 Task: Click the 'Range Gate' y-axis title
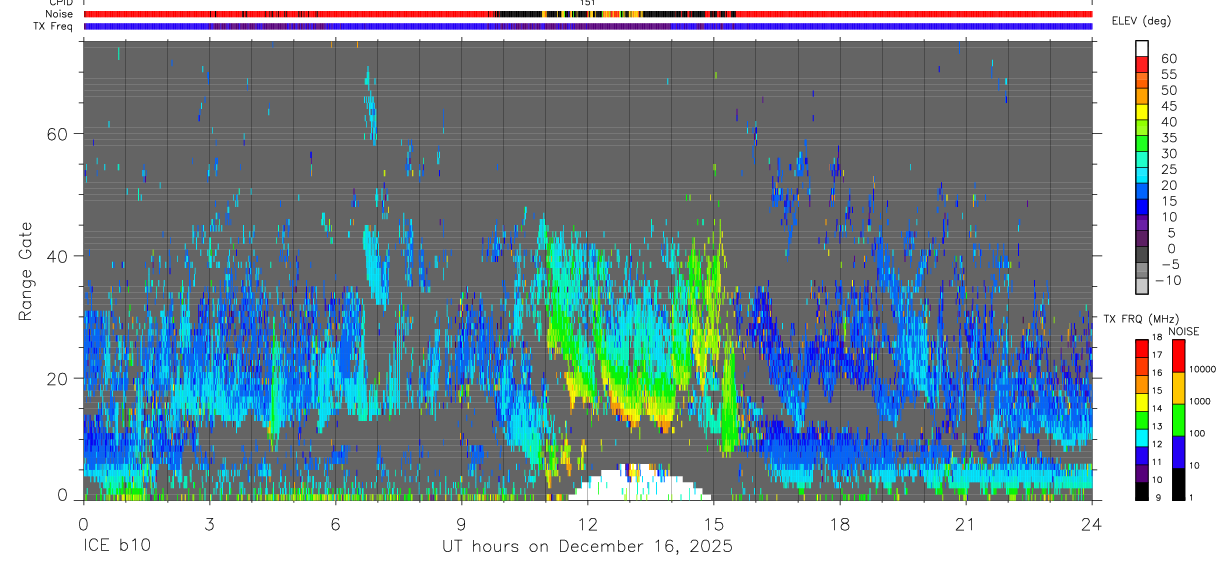click(26, 270)
